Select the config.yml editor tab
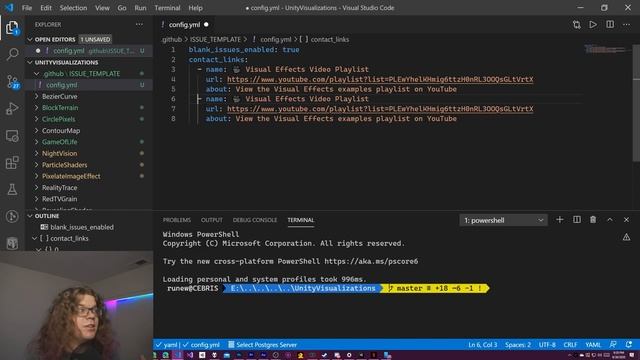Screen dimensions: 640x360 point(184,25)
